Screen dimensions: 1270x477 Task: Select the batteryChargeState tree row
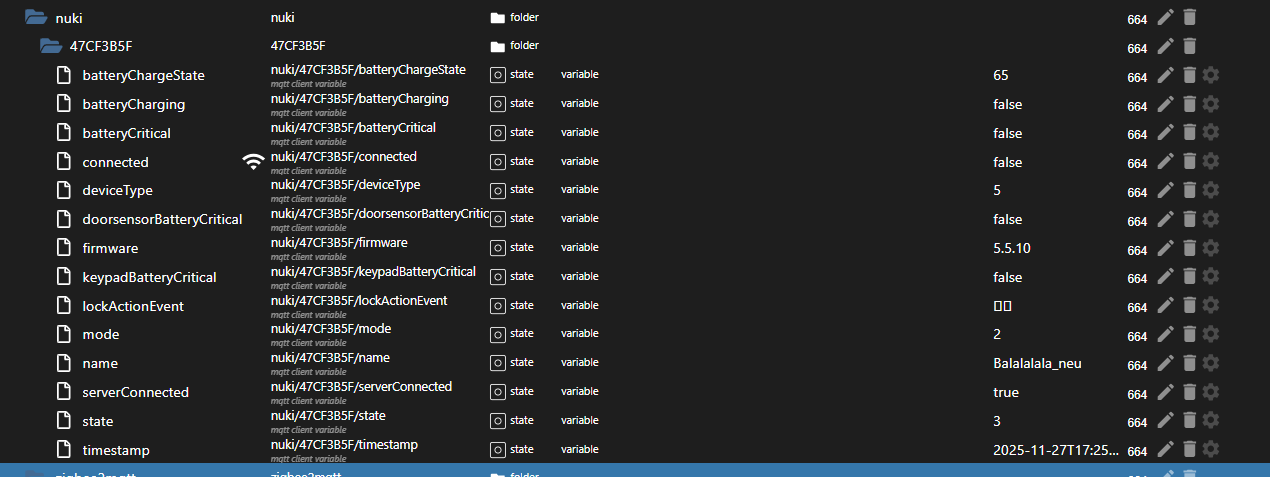635,75
